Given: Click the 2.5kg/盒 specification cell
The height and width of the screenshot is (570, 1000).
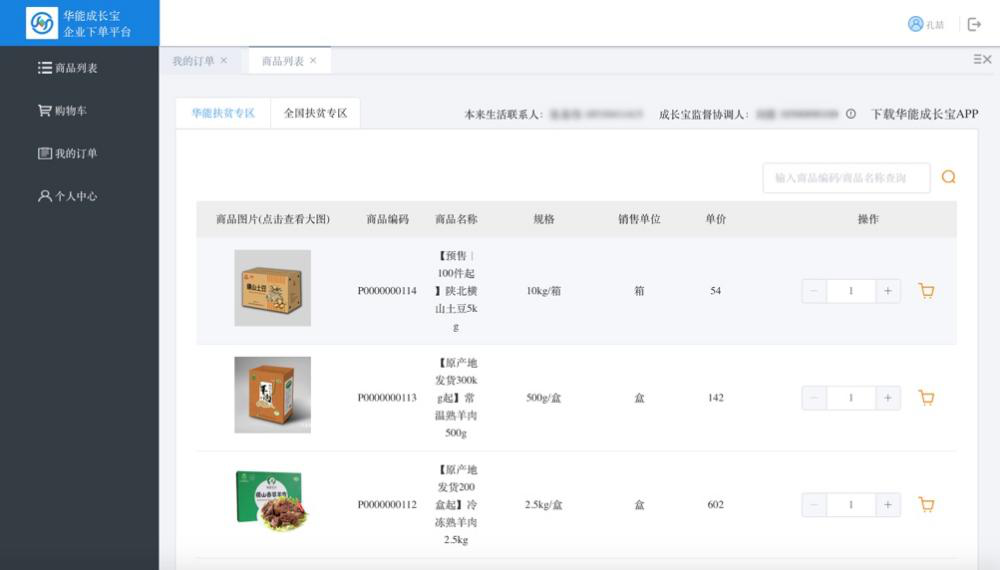Looking at the screenshot, I should (x=543, y=504).
